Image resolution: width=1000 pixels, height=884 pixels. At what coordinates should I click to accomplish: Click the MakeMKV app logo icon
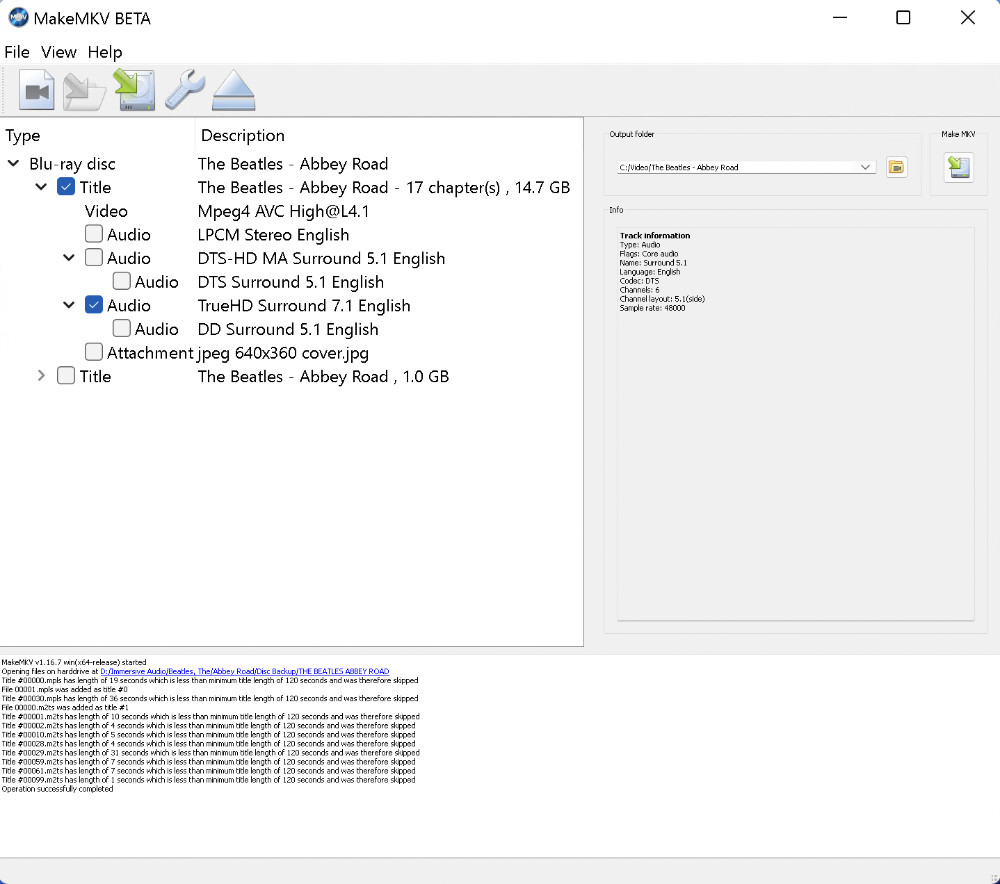pyautogui.click(x=18, y=18)
